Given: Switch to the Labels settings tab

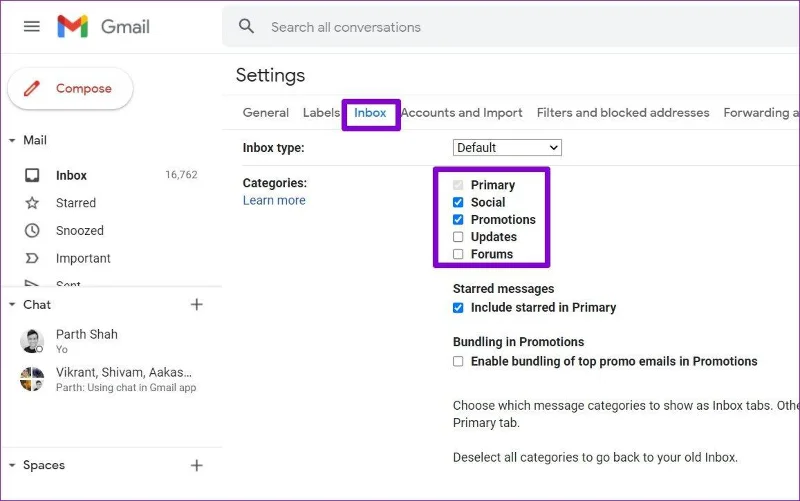Looking at the screenshot, I should [321, 113].
